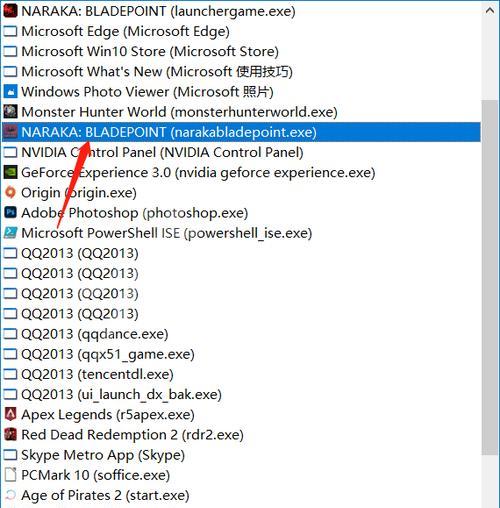The width and height of the screenshot is (500, 508).
Task: Click the launchergame.exe NARAKA red icon
Action: pyautogui.click(x=10, y=11)
